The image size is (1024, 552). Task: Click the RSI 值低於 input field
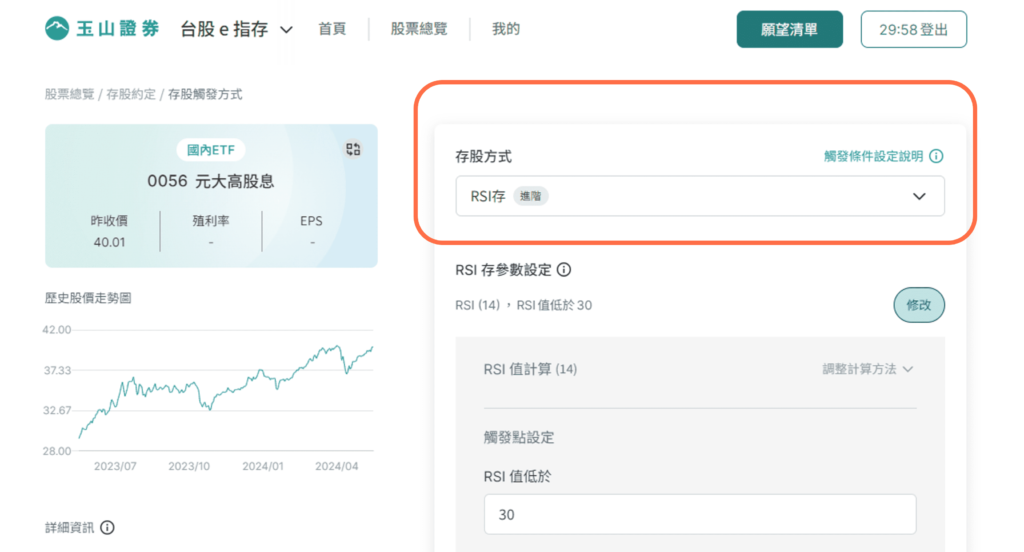point(699,514)
